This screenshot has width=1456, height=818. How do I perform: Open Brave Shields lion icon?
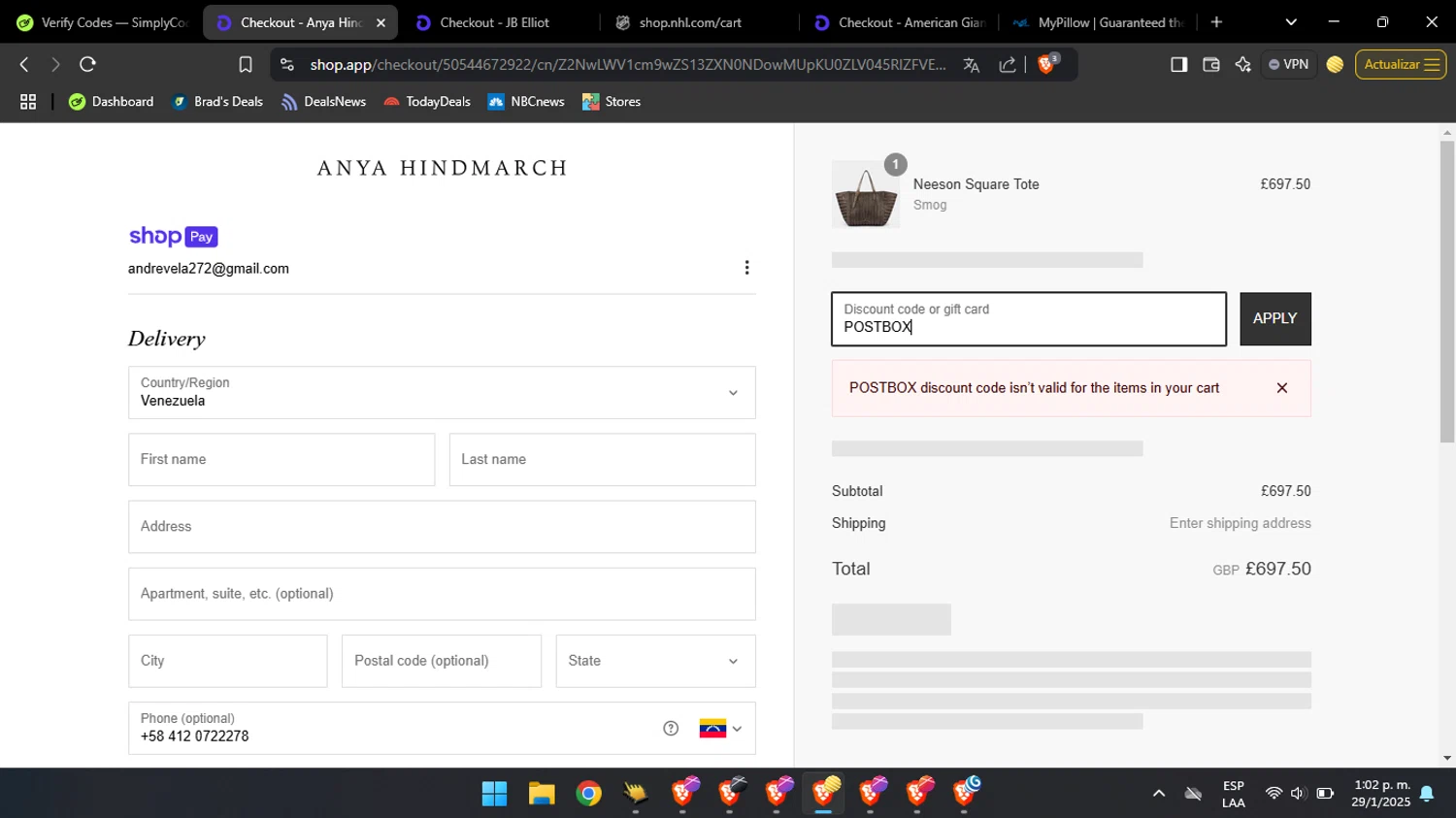1047,64
